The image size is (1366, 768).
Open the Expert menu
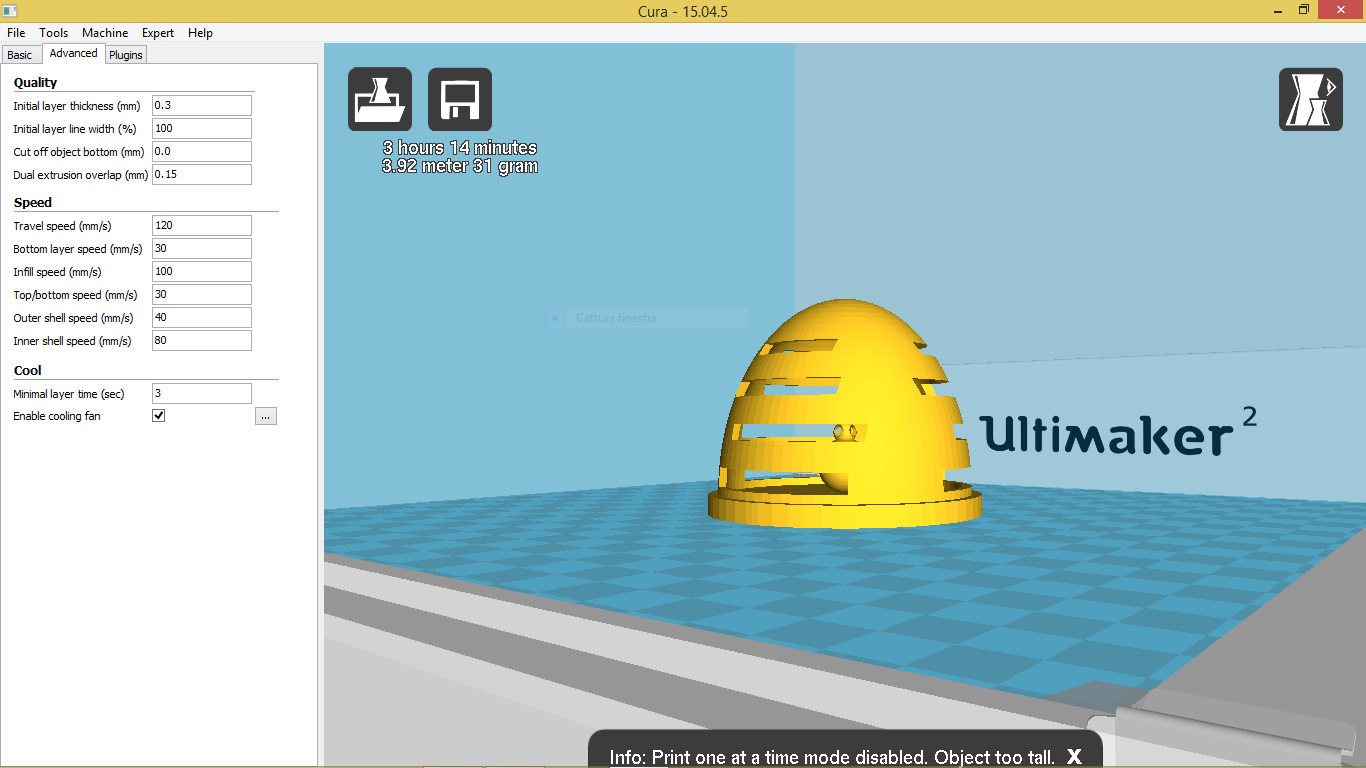tap(158, 33)
